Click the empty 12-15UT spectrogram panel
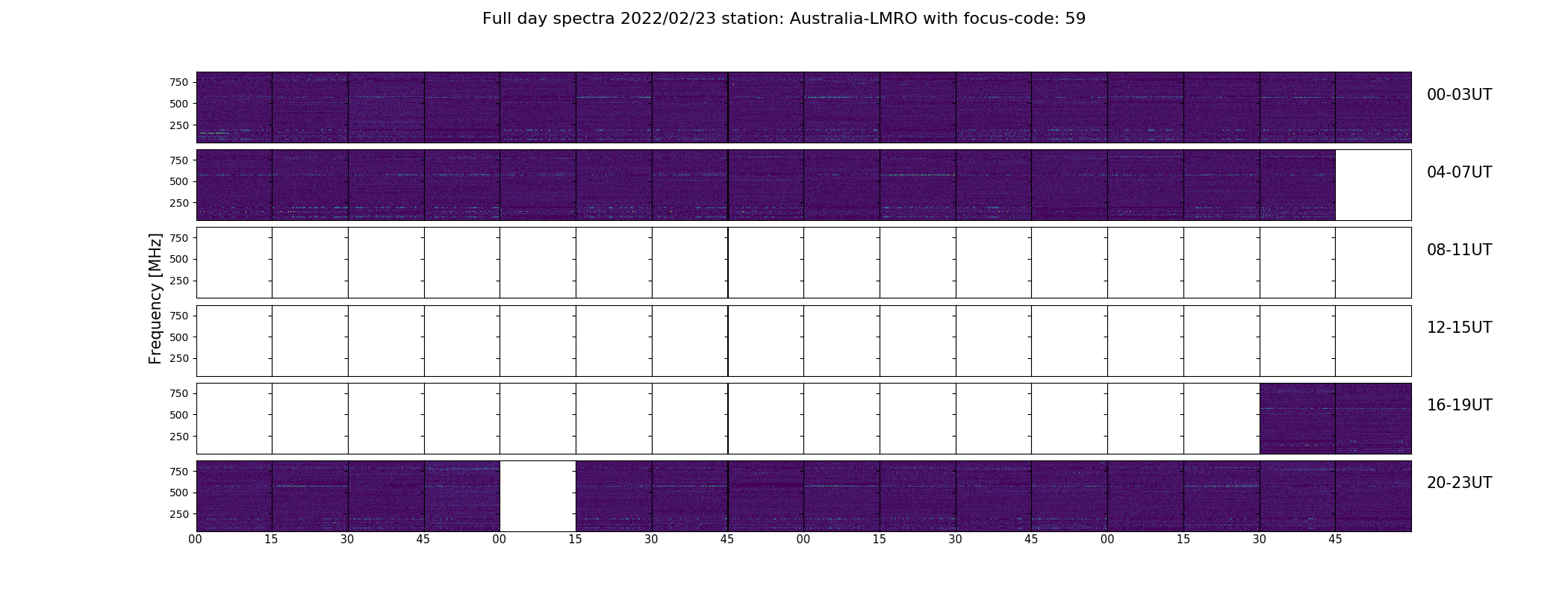Screen dimensions: 1568x597 tap(803, 340)
